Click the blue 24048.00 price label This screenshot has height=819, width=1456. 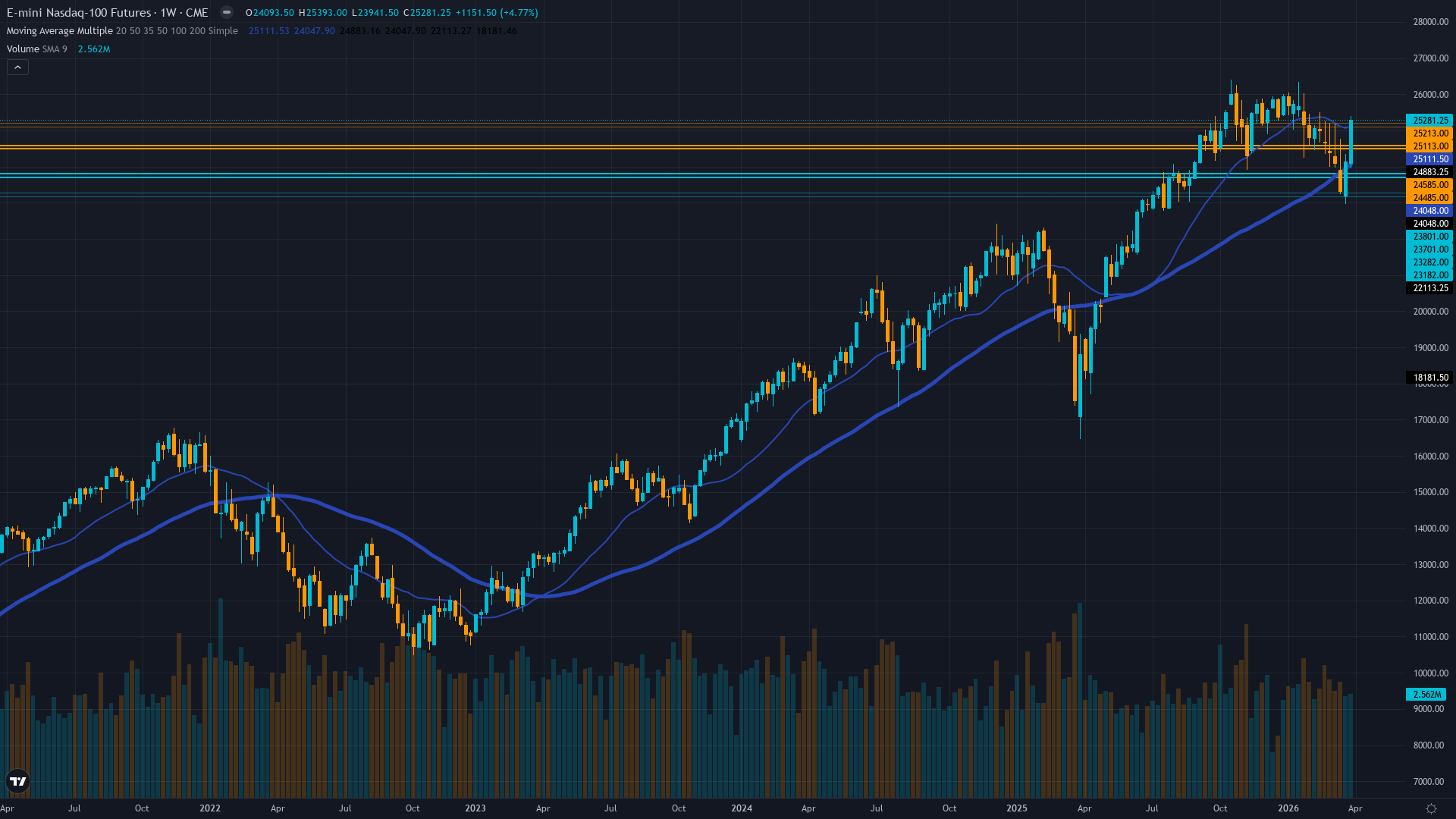[1429, 211]
